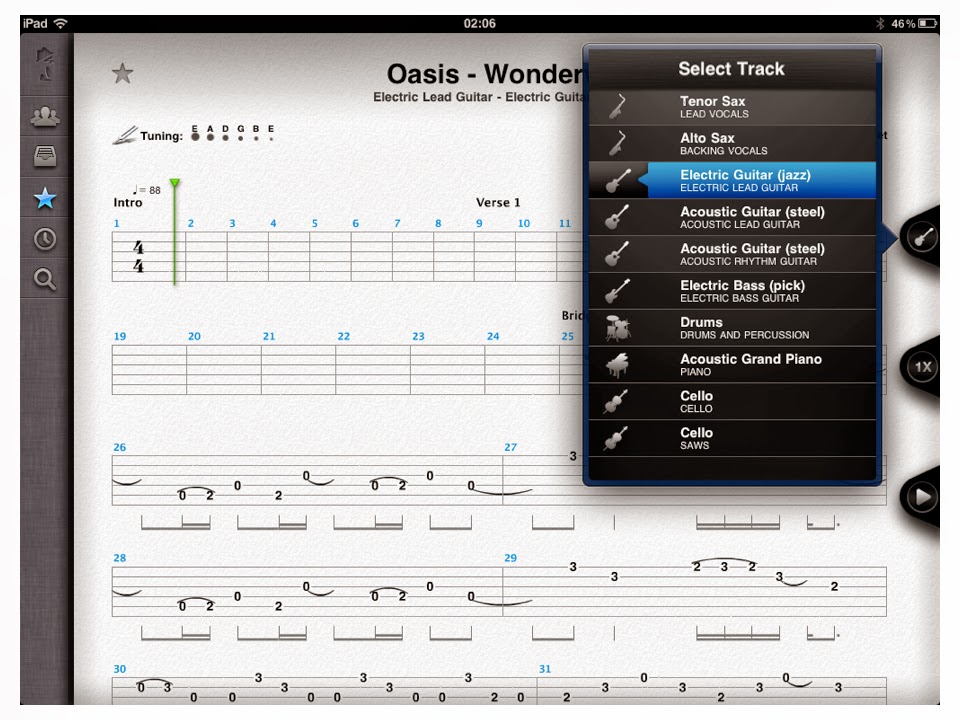The image size is (960, 720).
Task: Click the green playback cursor marker
Action: pyautogui.click(x=174, y=183)
